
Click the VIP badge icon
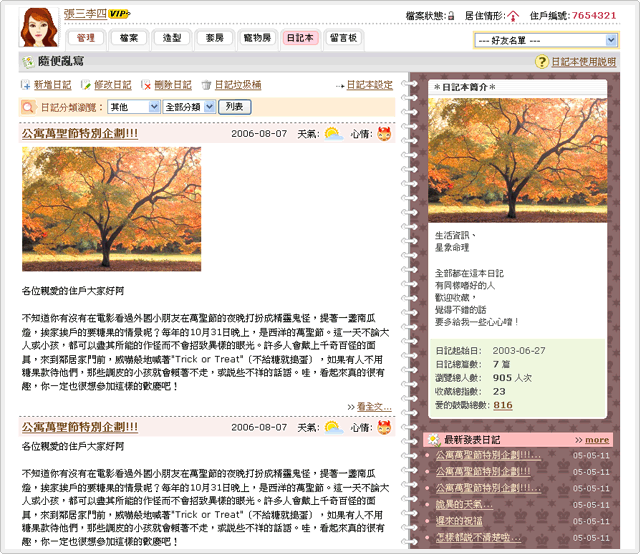click(x=119, y=13)
